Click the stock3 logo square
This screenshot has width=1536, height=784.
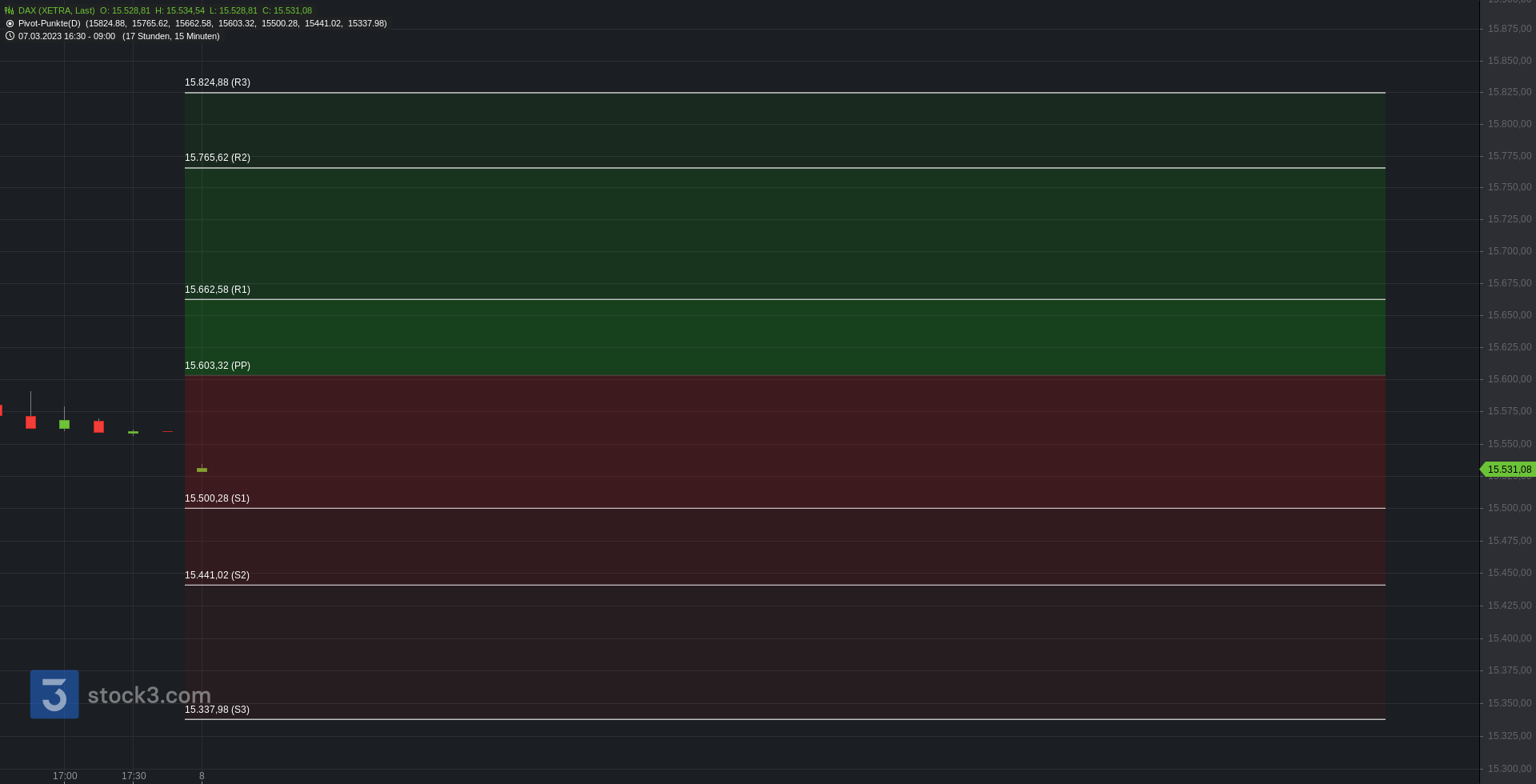(x=54, y=694)
